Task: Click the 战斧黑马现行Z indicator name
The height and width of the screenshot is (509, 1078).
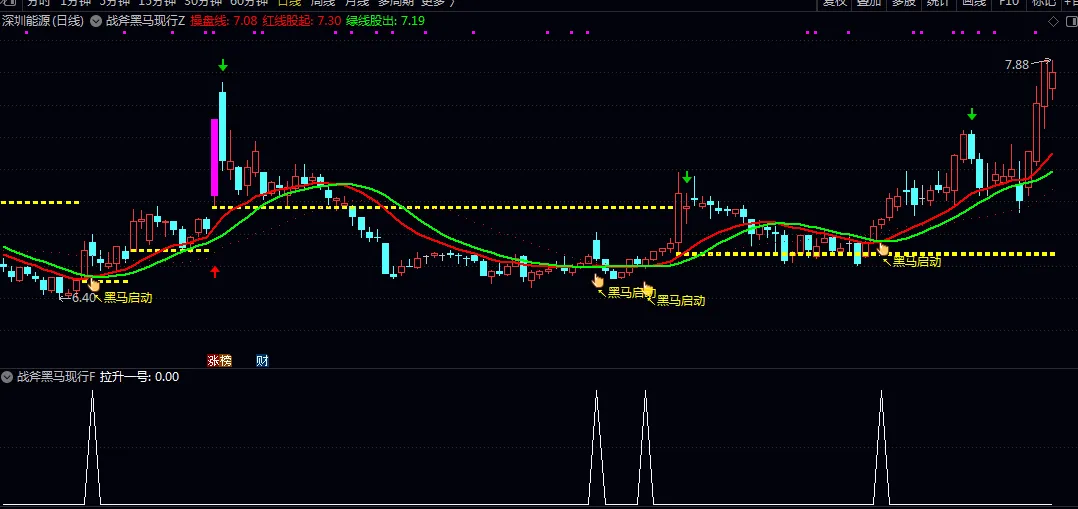Action: (x=146, y=21)
